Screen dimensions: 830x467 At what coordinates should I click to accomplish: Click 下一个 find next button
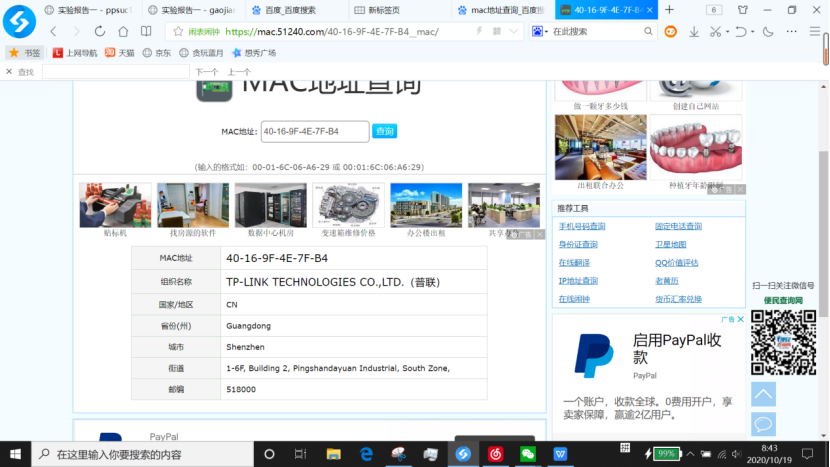[x=206, y=72]
